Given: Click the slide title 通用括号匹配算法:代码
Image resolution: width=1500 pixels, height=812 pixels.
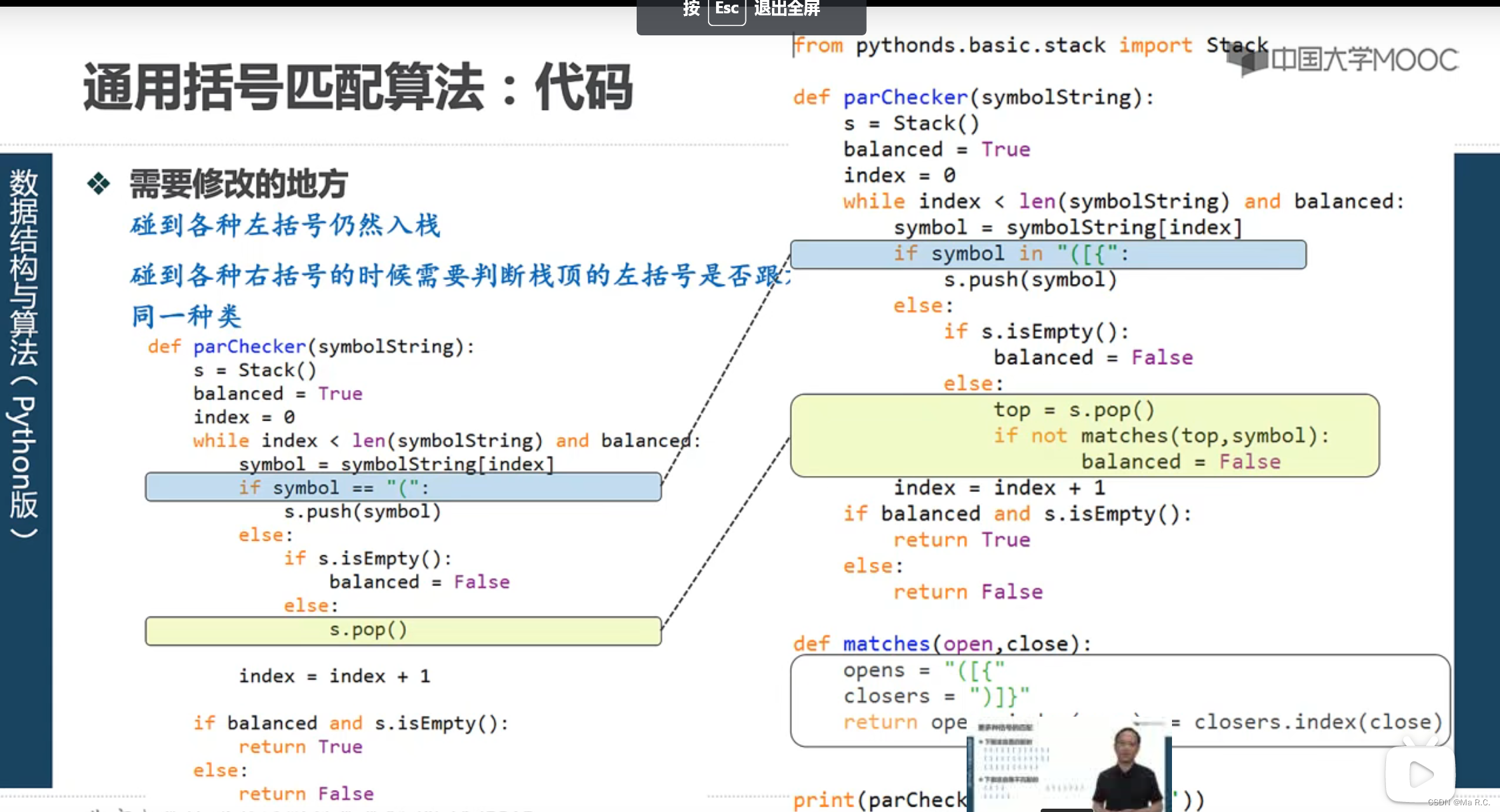Looking at the screenshot, I should [358, 88].
